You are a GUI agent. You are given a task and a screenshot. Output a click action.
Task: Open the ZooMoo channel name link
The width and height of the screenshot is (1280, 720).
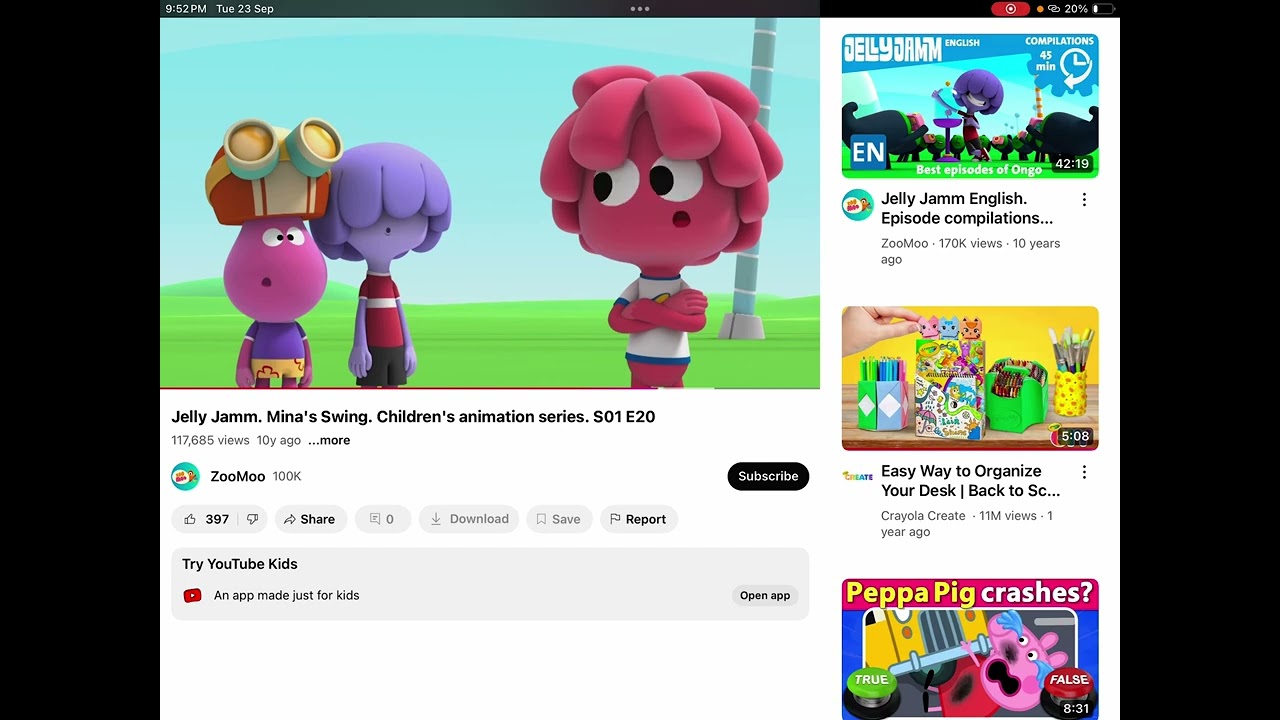point(238,476)
